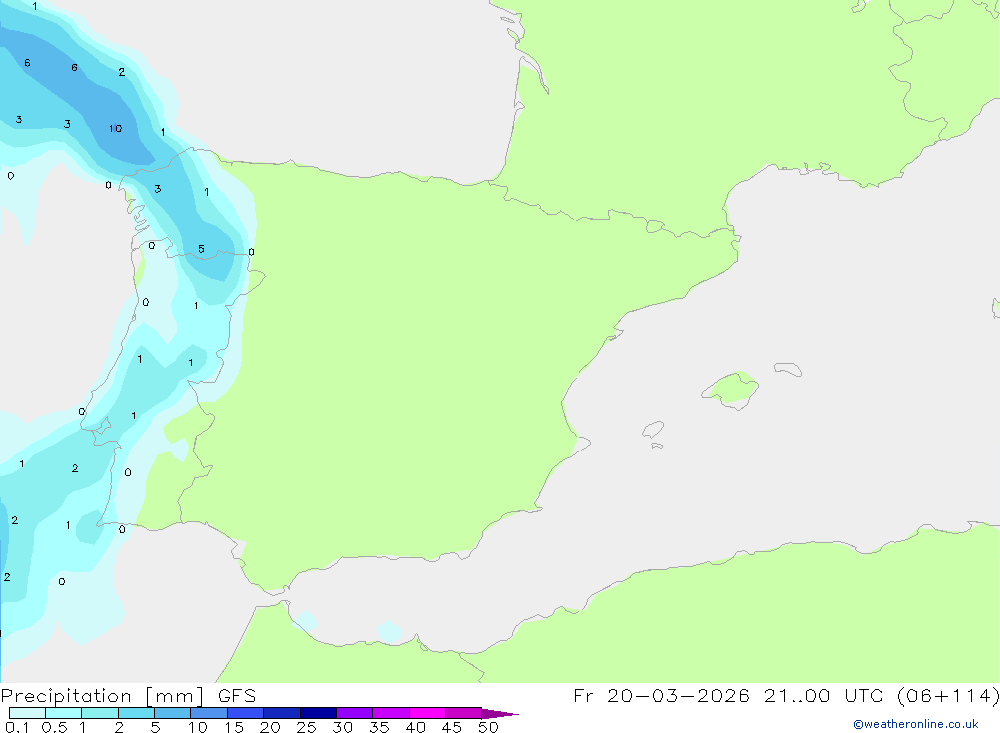Click the '10' precipitation value on the map

pos(115,129)
